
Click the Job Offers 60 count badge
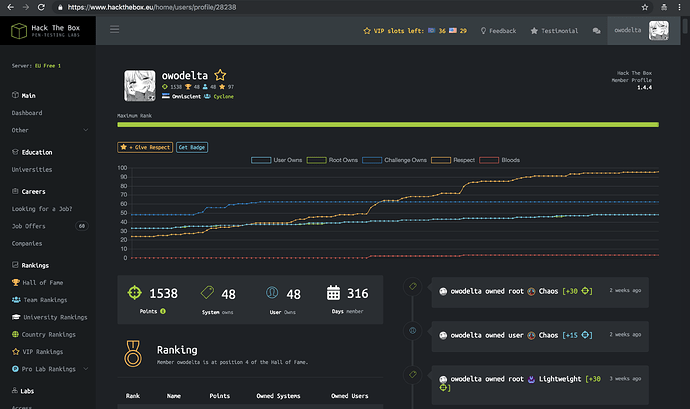(82, 226)
